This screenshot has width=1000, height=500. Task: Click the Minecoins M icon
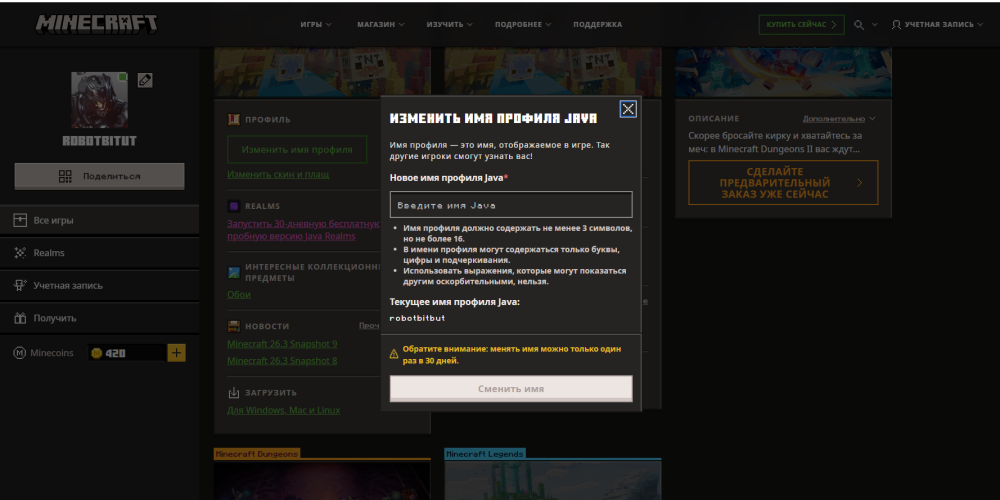(20, 353)
